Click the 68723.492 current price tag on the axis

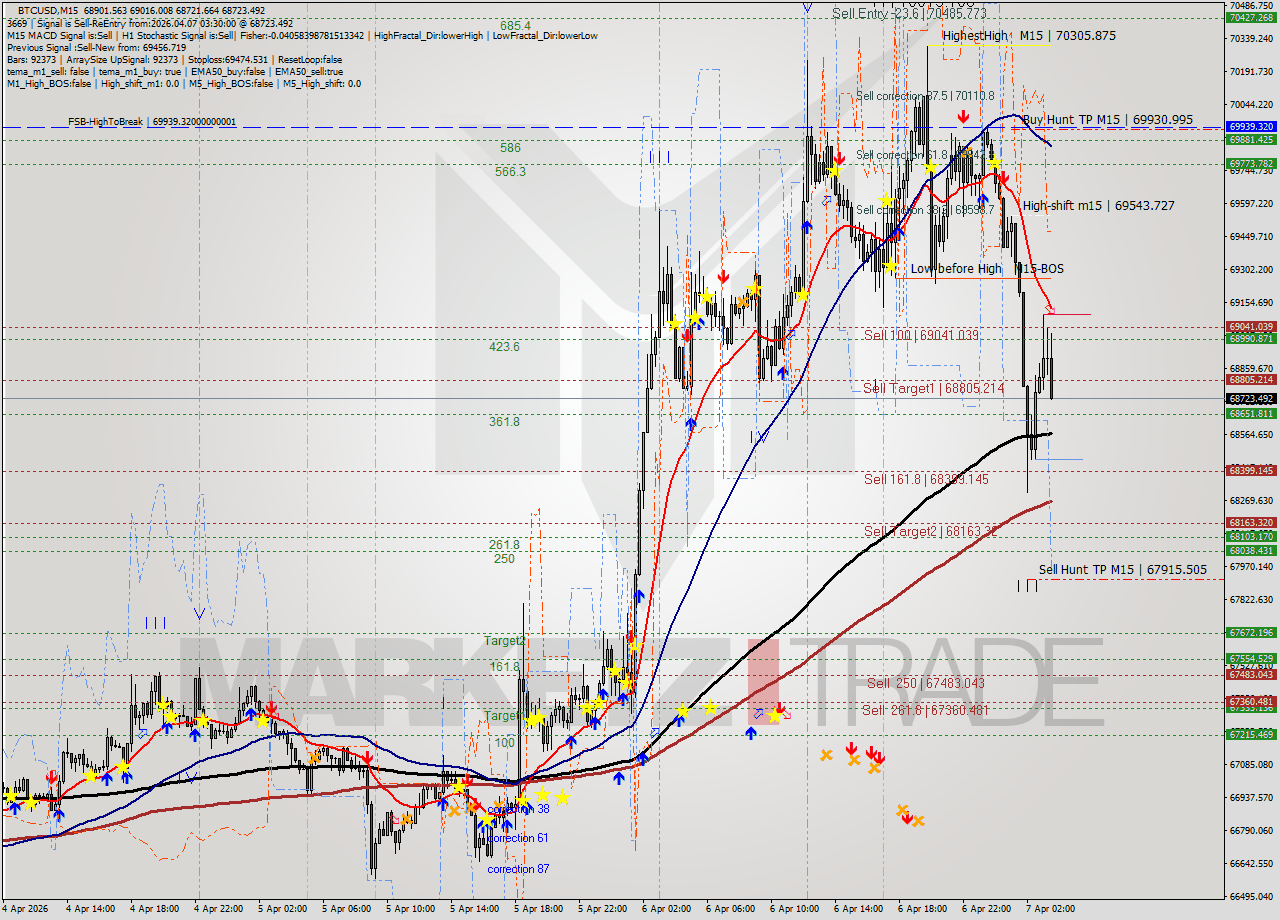1249,400
